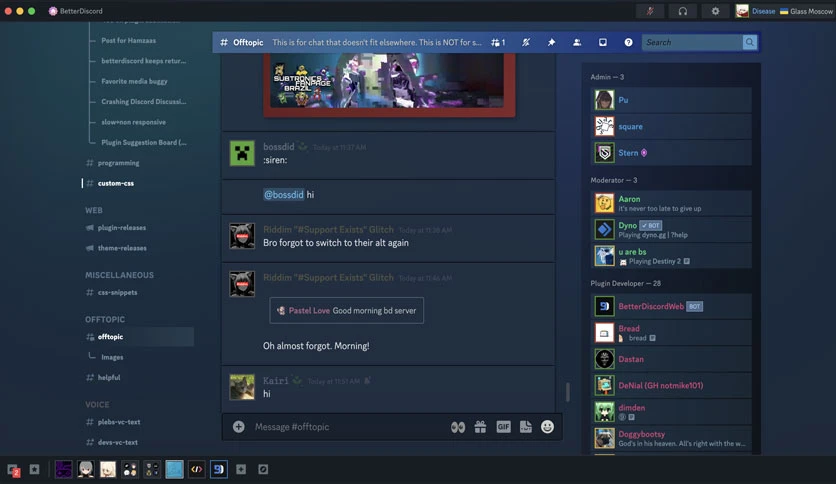
Task: Open the Favorite media buggy thread
Action: tap(134, 81)
